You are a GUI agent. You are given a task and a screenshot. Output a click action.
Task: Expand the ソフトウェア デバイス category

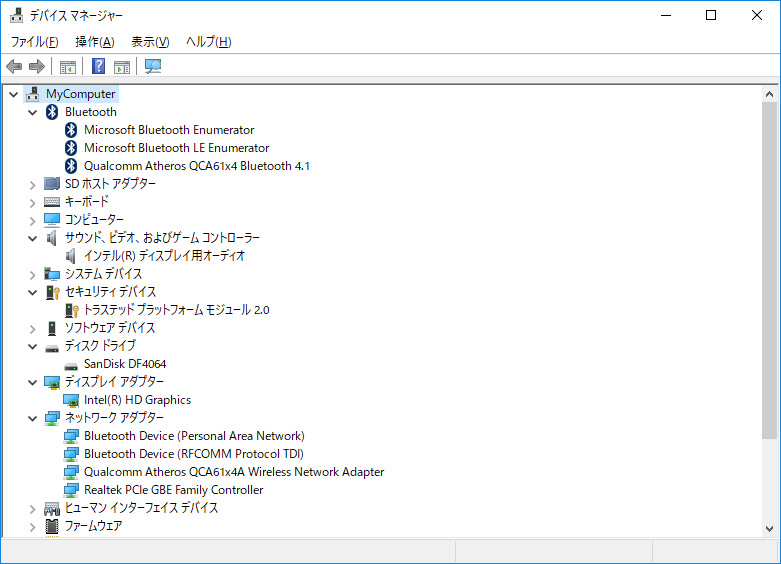(33, 329)
